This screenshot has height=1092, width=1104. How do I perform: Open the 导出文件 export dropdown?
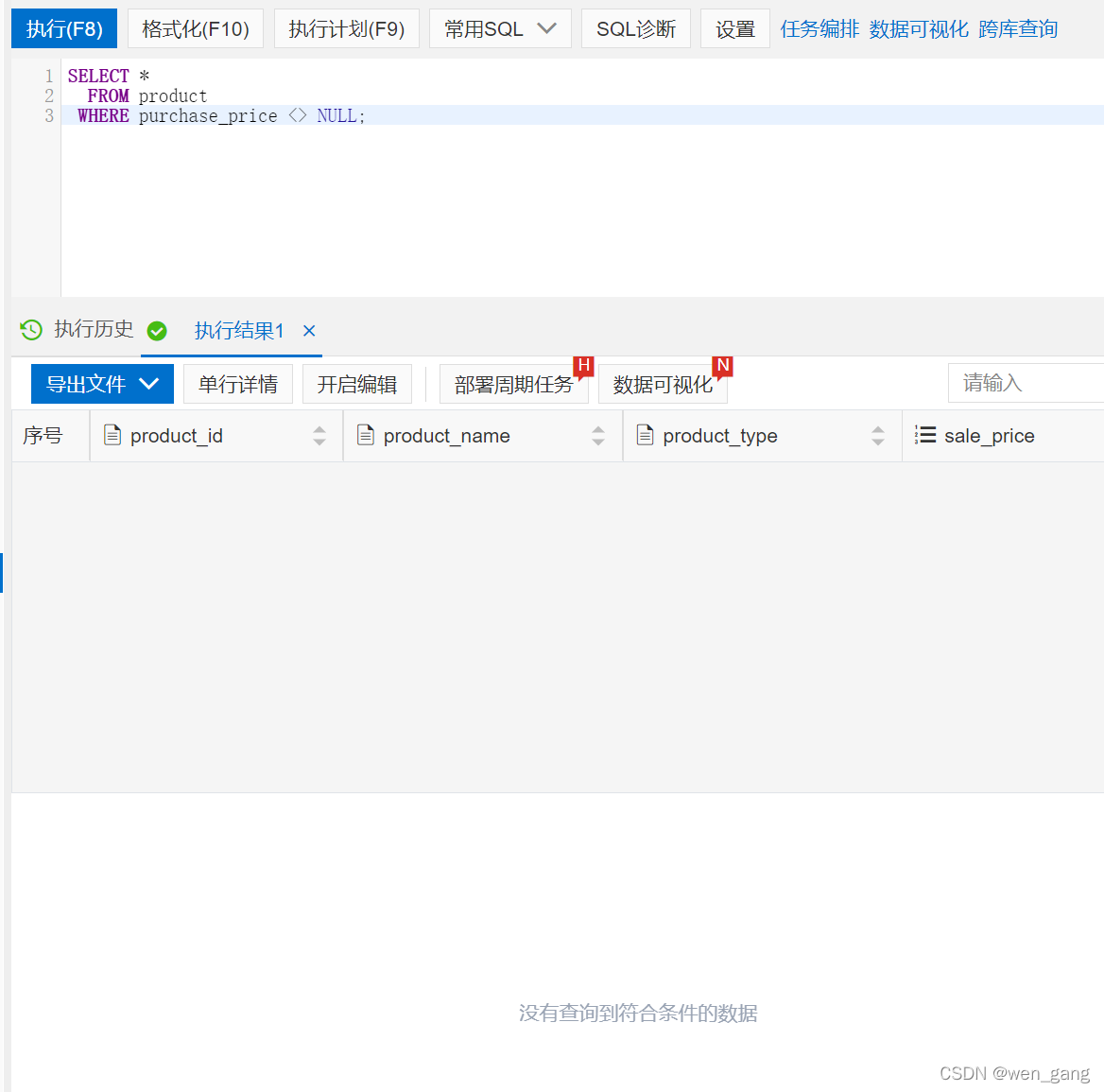(x=101, y=383)
